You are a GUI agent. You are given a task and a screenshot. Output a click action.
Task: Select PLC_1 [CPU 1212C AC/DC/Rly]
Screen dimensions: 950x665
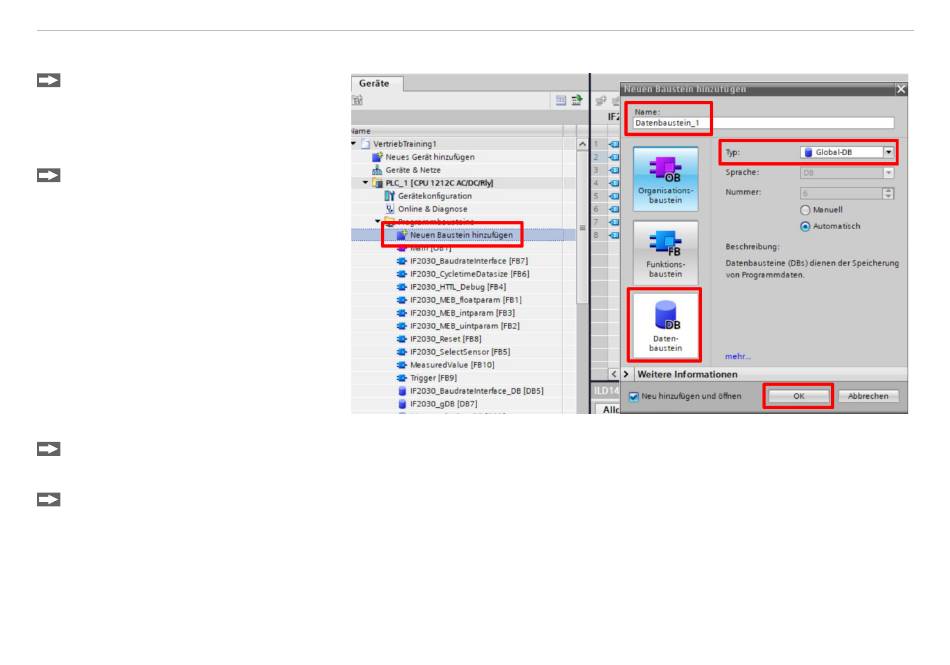point(439,183)
